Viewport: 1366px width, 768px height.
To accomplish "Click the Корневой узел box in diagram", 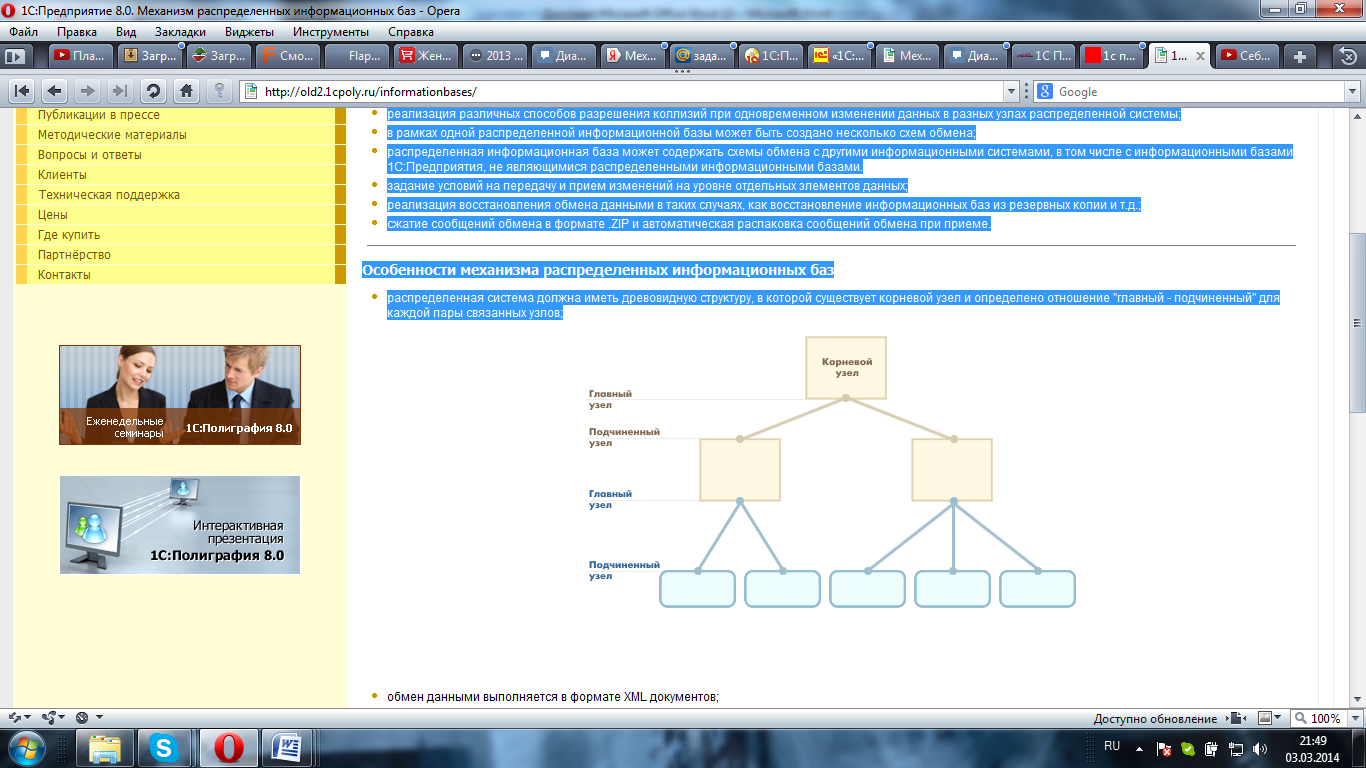I will point(846,367).
